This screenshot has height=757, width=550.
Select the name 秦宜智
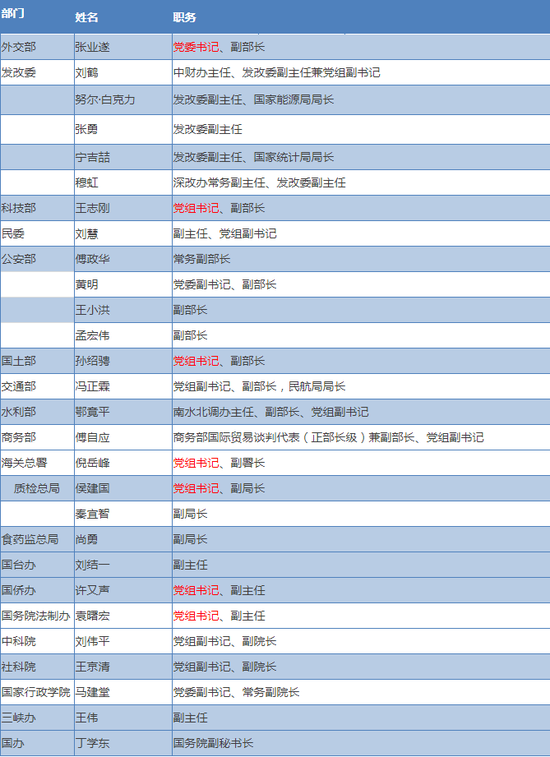point(92,514)
